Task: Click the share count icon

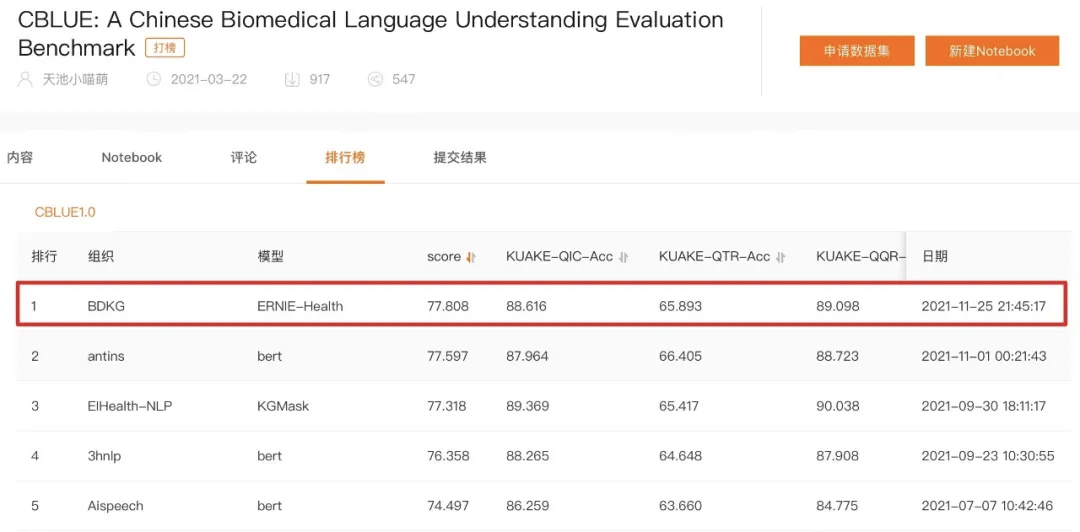Action: tap(375, 79)
